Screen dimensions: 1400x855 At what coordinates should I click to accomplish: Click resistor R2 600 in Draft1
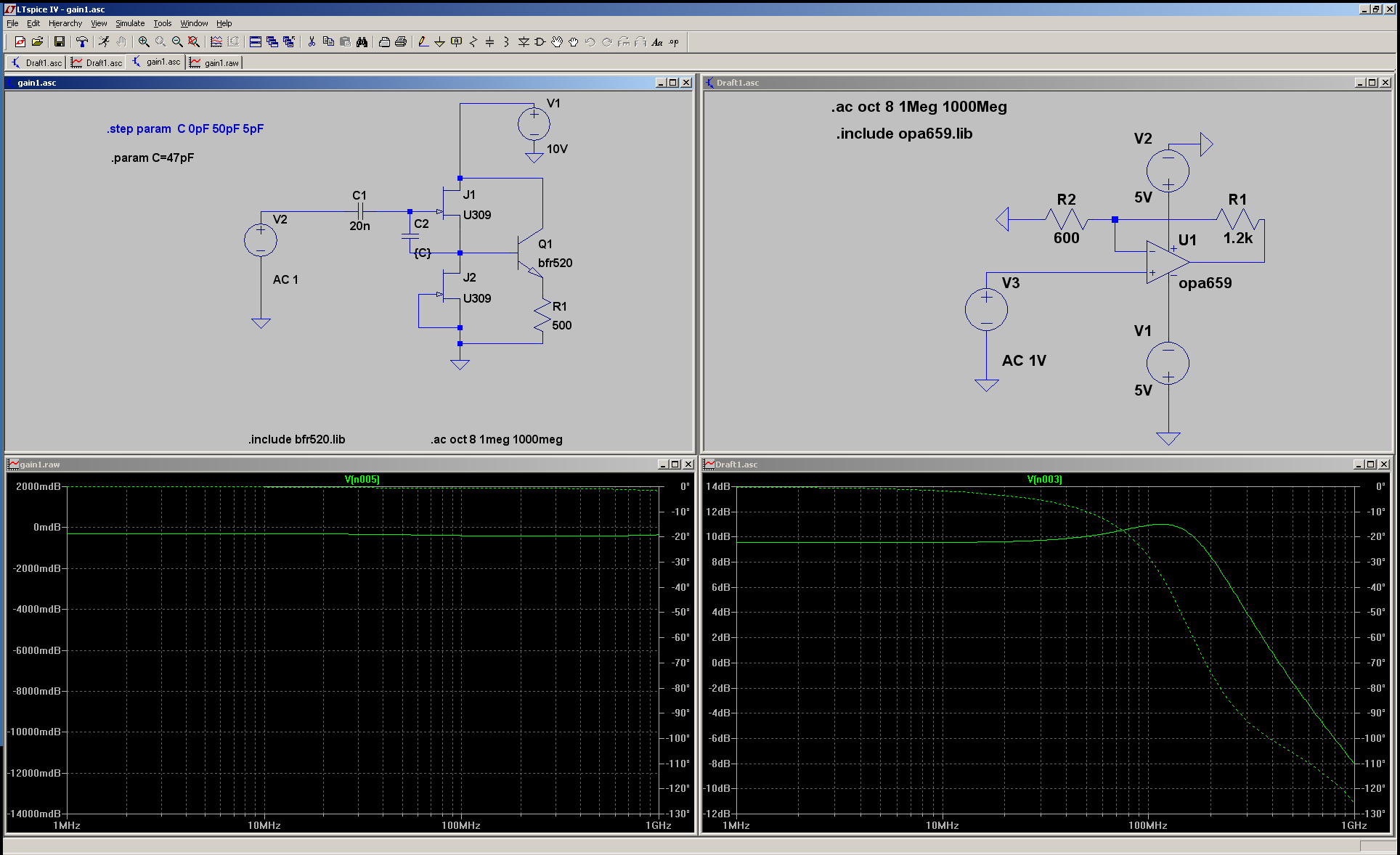1066,218
